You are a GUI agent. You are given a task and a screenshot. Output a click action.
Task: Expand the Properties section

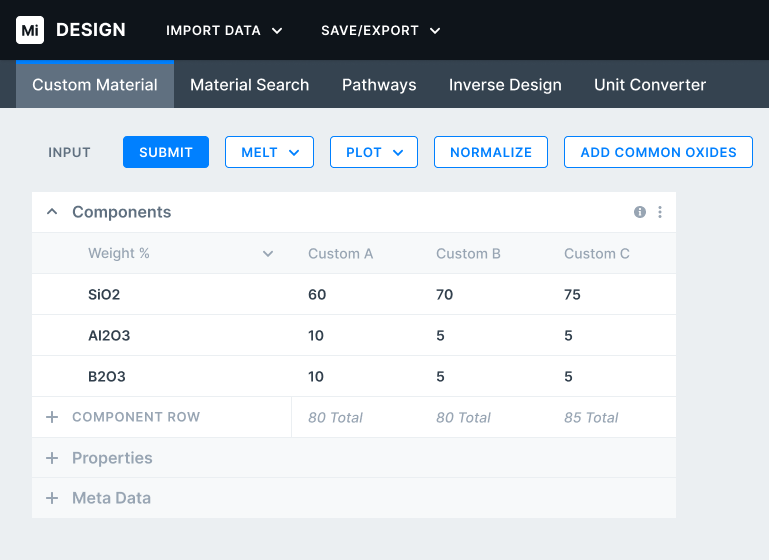(354, 458)
